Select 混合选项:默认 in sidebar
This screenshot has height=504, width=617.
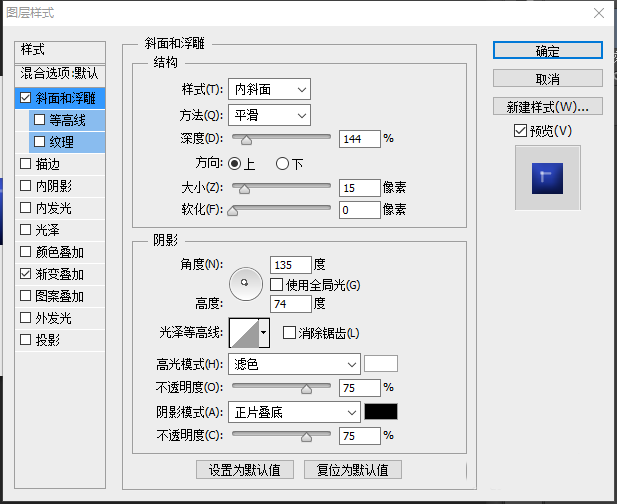tap(60, 74)
